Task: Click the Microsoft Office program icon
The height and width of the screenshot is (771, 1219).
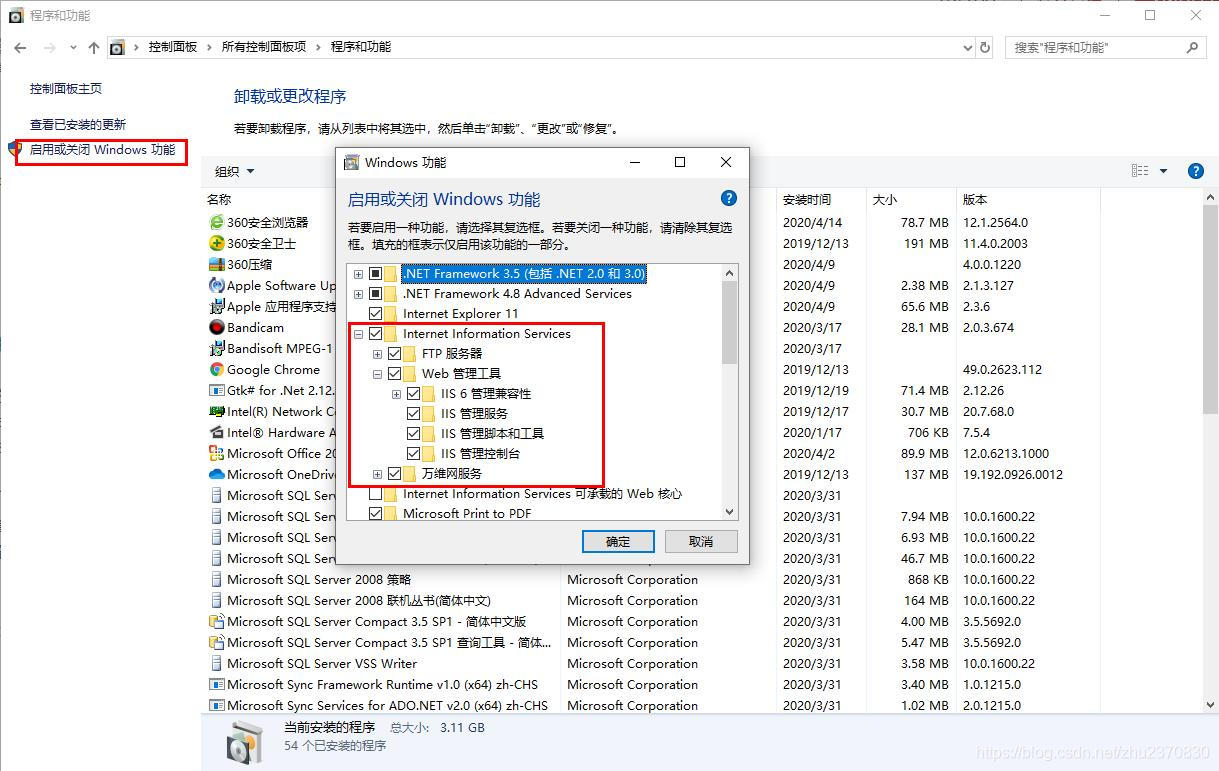Action: (x=216, y=453)
